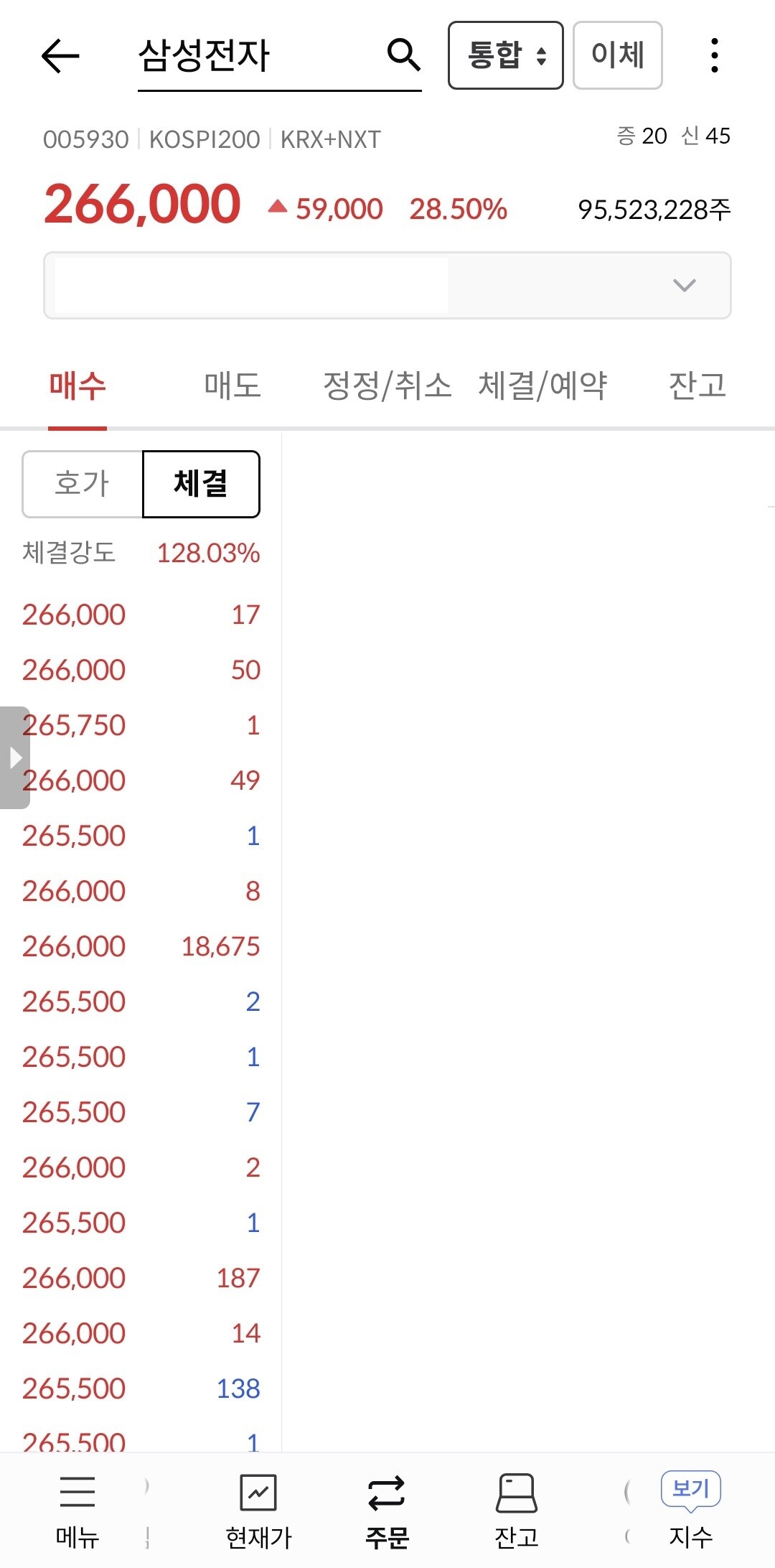
Task: Tap the search magnifier icon
Action: [403, 55]
